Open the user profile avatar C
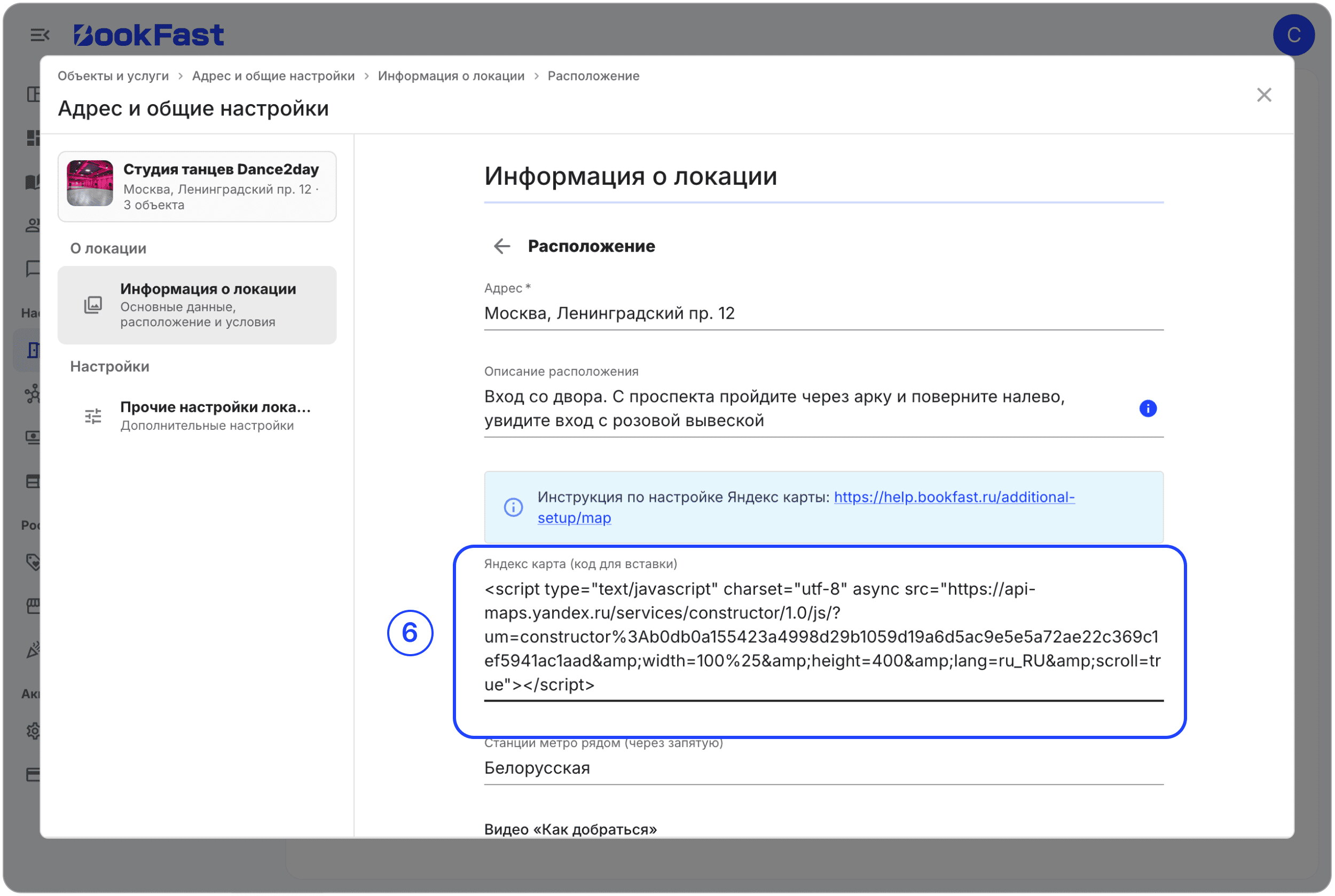The image size is (1335, 896). coord(1294,35)
